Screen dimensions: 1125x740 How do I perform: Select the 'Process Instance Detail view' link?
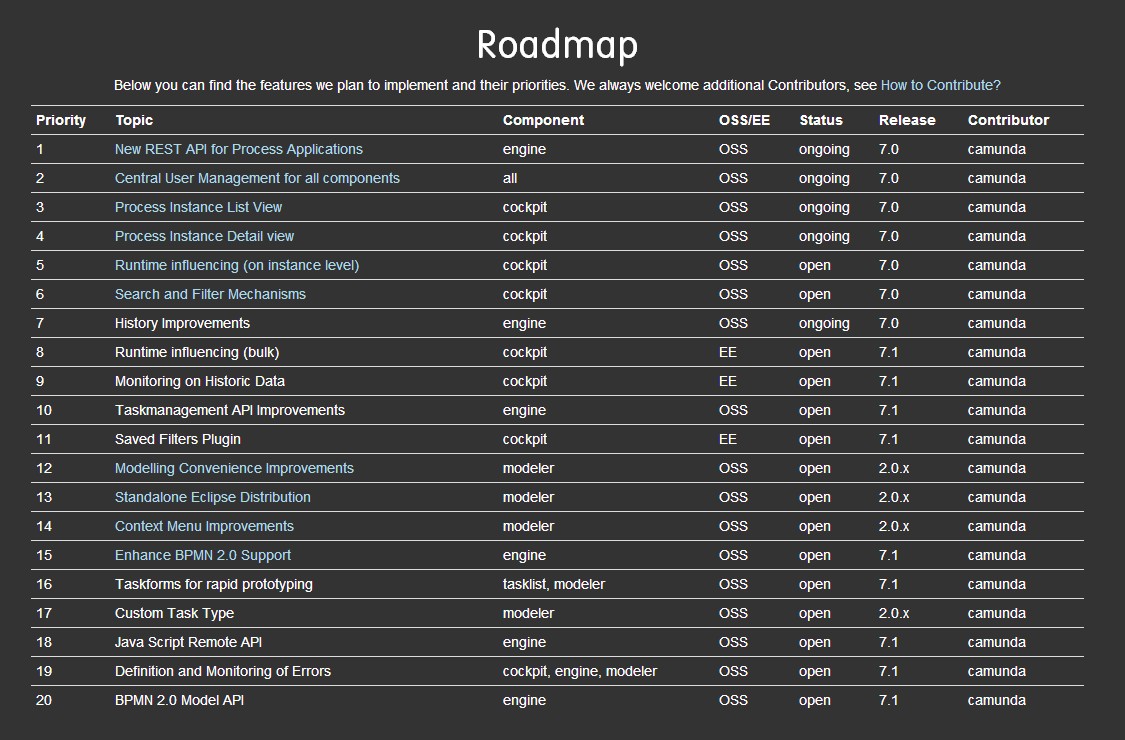[x=204, y=236]
